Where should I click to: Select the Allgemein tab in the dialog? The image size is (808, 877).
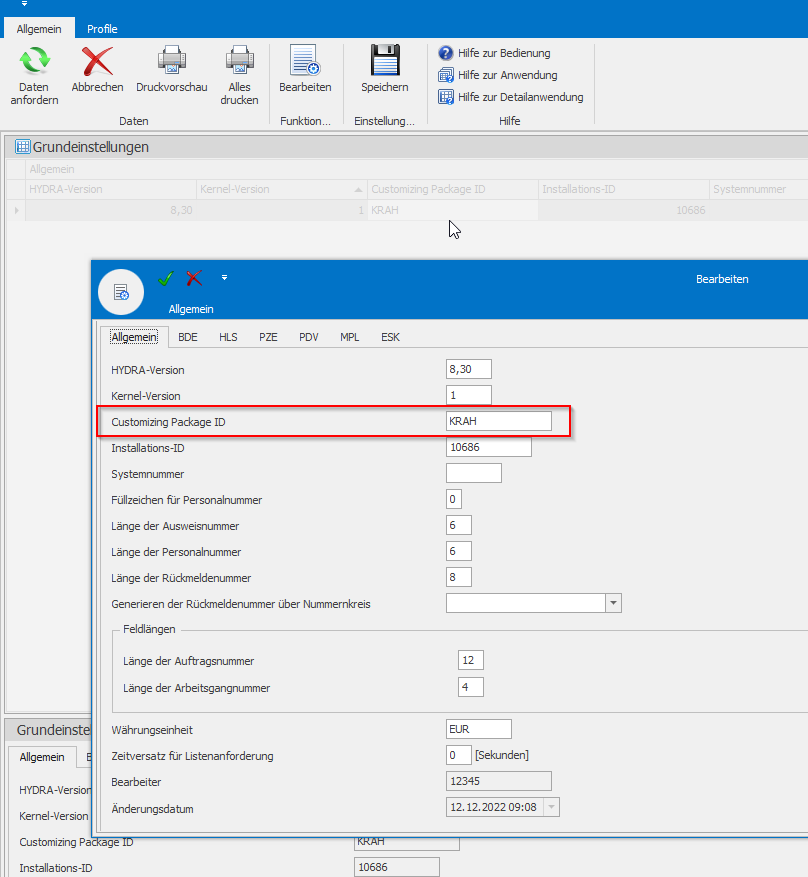point(134,337)
